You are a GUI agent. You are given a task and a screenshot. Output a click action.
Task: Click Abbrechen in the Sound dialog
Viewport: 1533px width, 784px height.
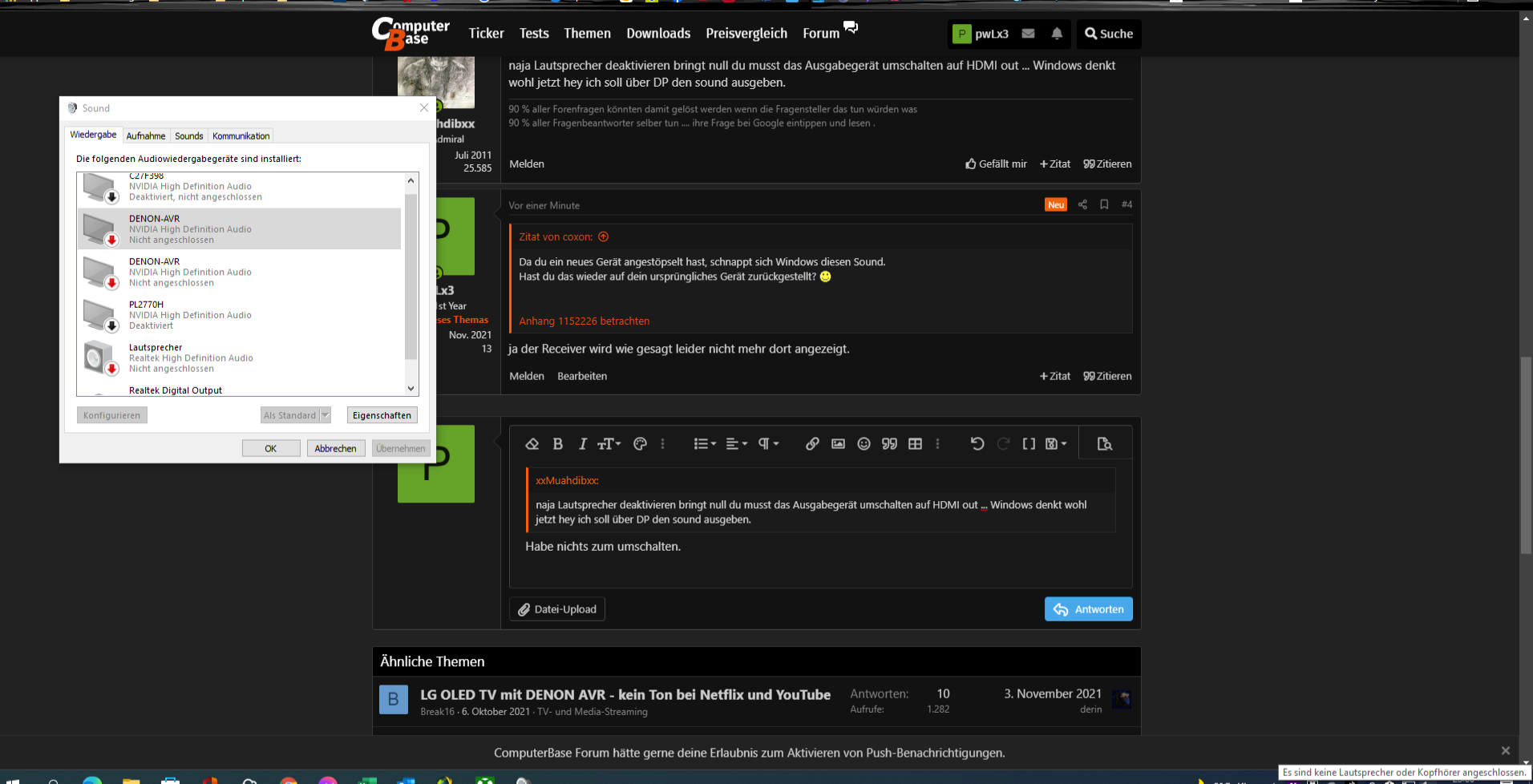335,448
